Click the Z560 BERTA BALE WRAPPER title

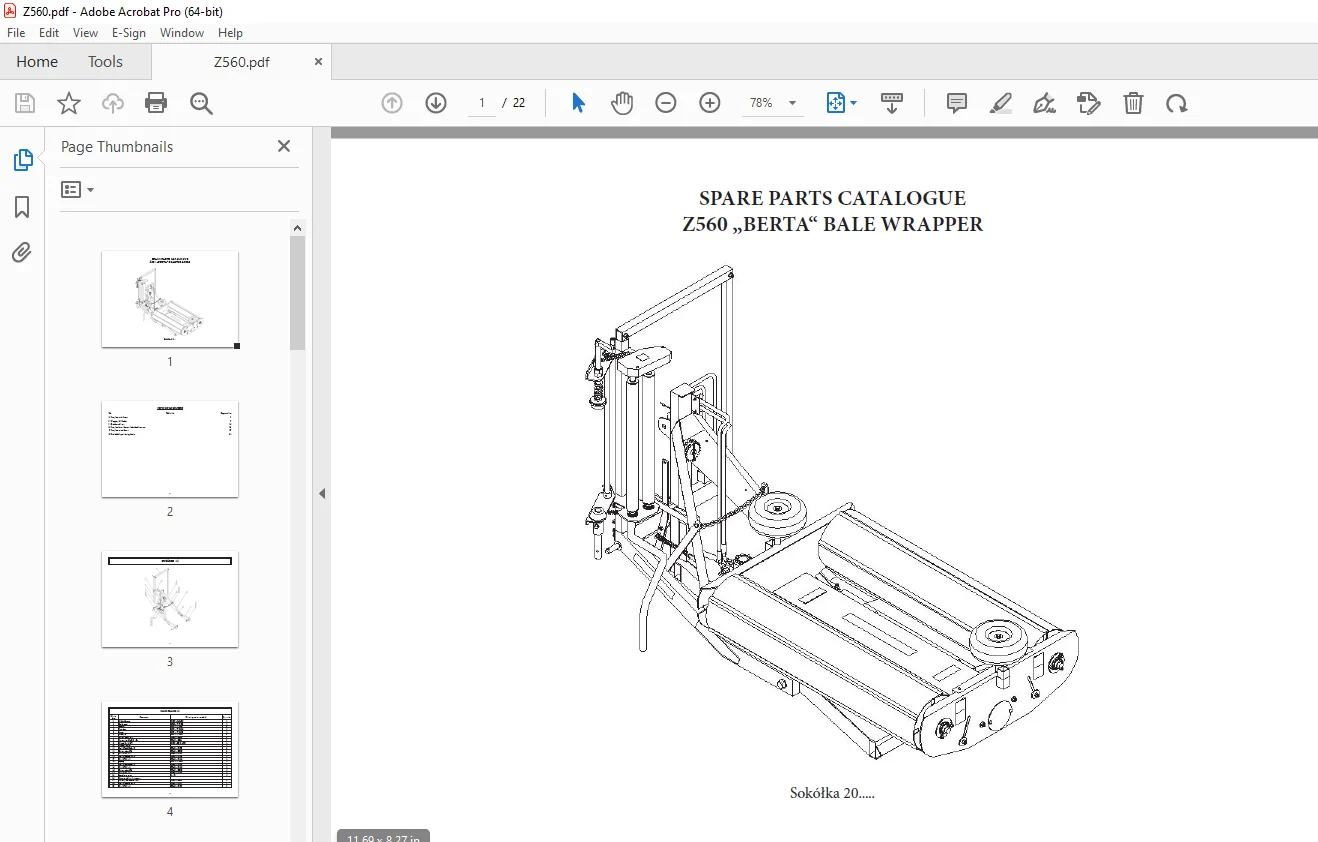tap(832, 224)
